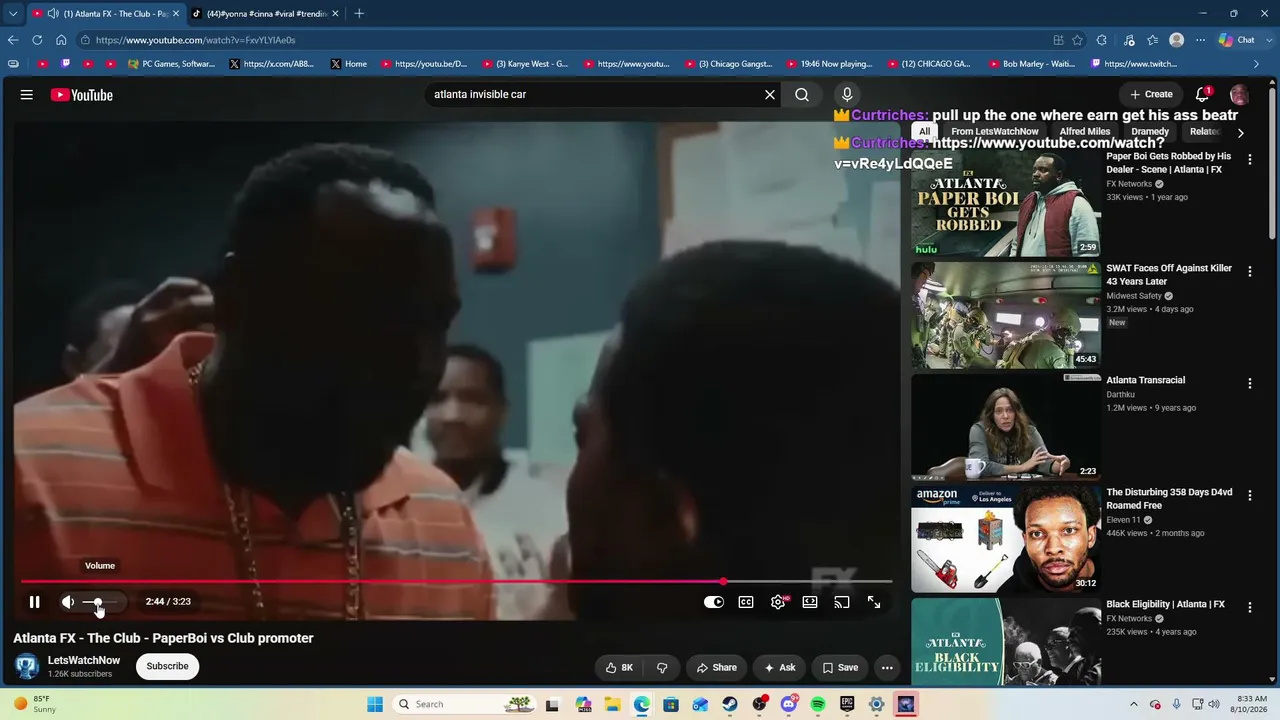Image resolution: width=1280 pixels, height=720 pixels.
Task: Mute the video with the speaker icon
Action: (x=68, y=602)
